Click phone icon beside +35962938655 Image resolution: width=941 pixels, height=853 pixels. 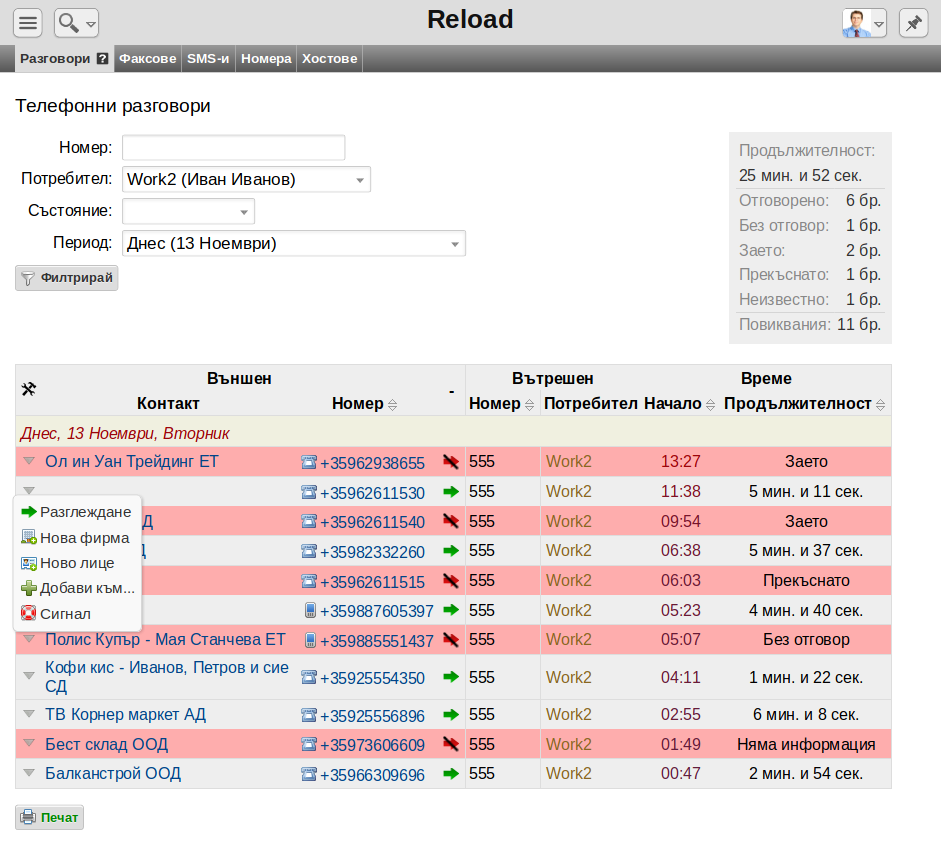tap(308, 462)
